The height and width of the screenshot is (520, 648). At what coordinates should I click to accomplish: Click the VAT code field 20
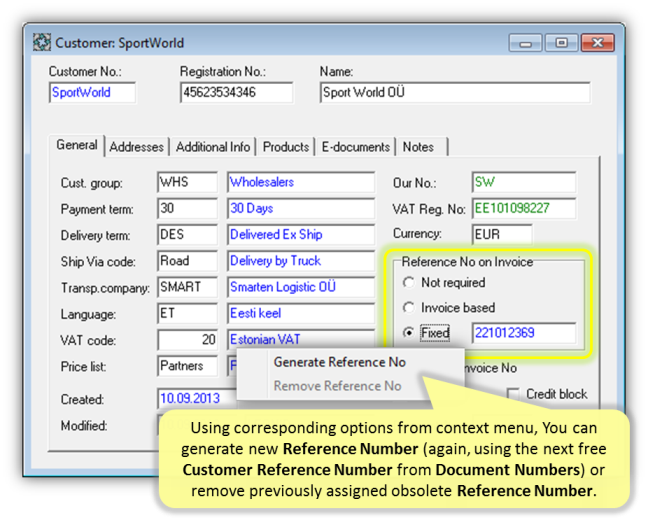click(187, 339)
